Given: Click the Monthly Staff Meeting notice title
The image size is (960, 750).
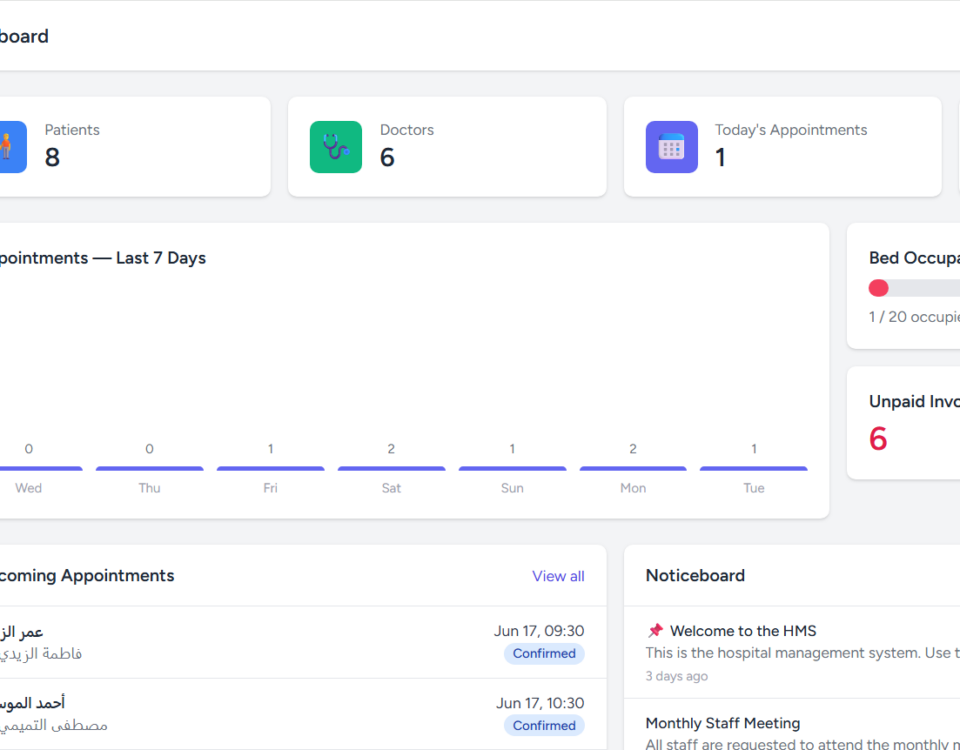Looking at the screenshot, I should point(722,723).
